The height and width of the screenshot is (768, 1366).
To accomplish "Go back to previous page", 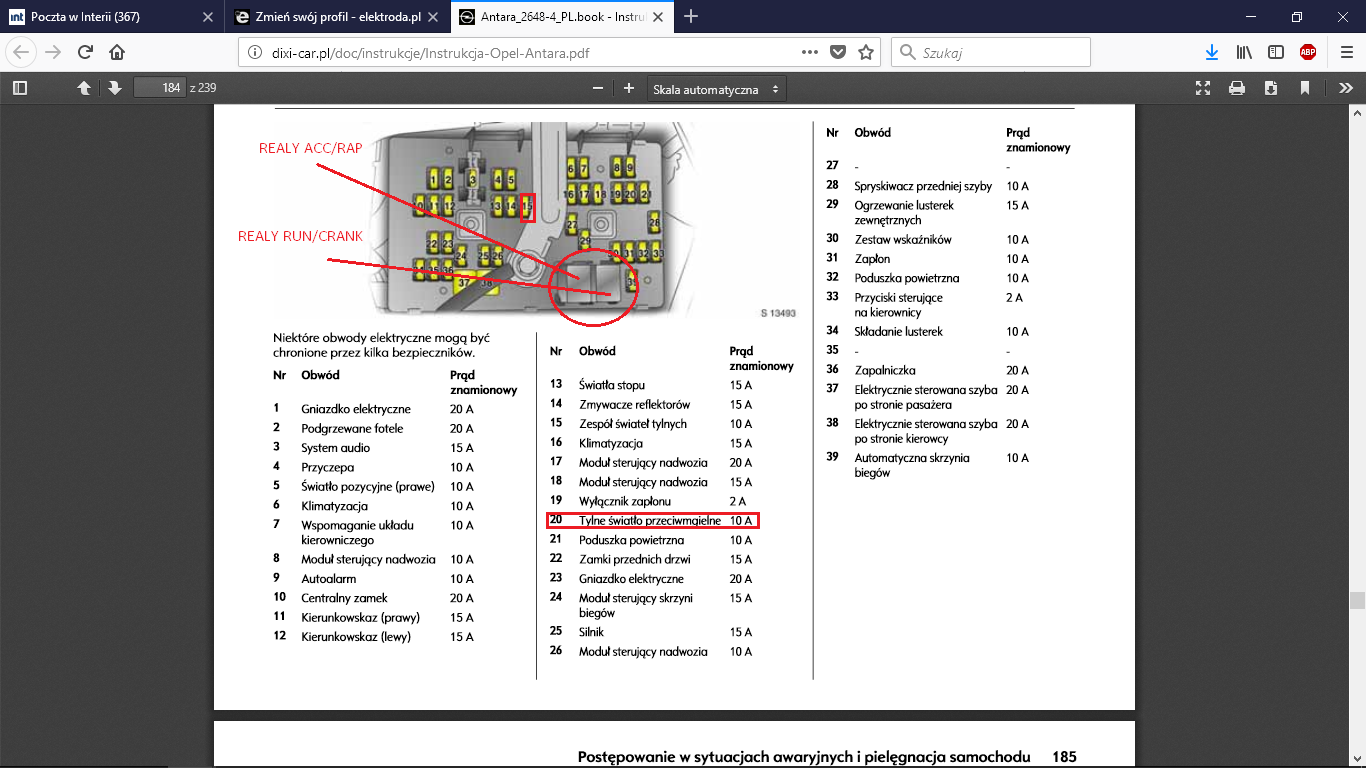I will [22, 52].
